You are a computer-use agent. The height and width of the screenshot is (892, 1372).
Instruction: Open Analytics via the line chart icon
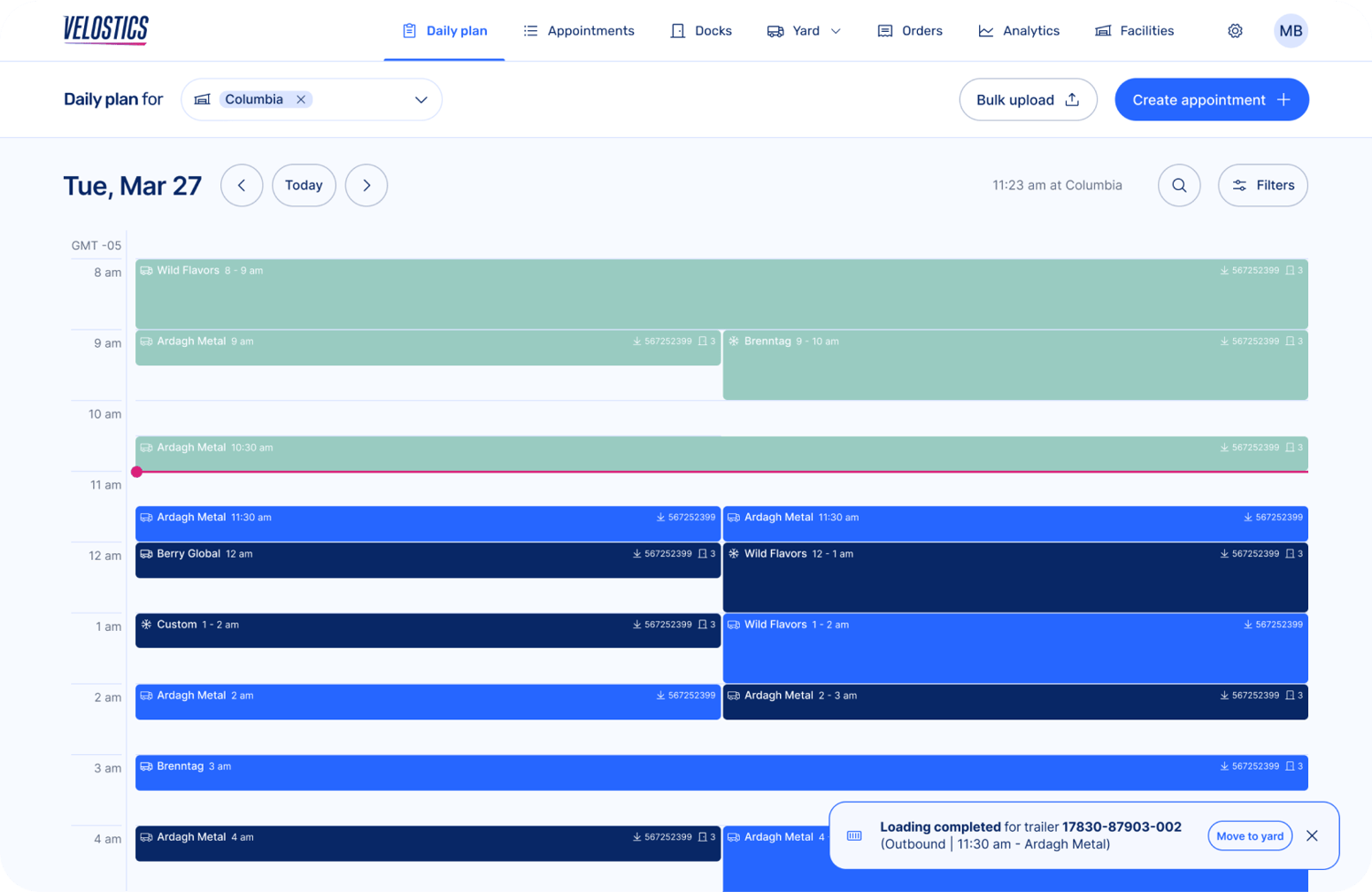tap(983, 30)
